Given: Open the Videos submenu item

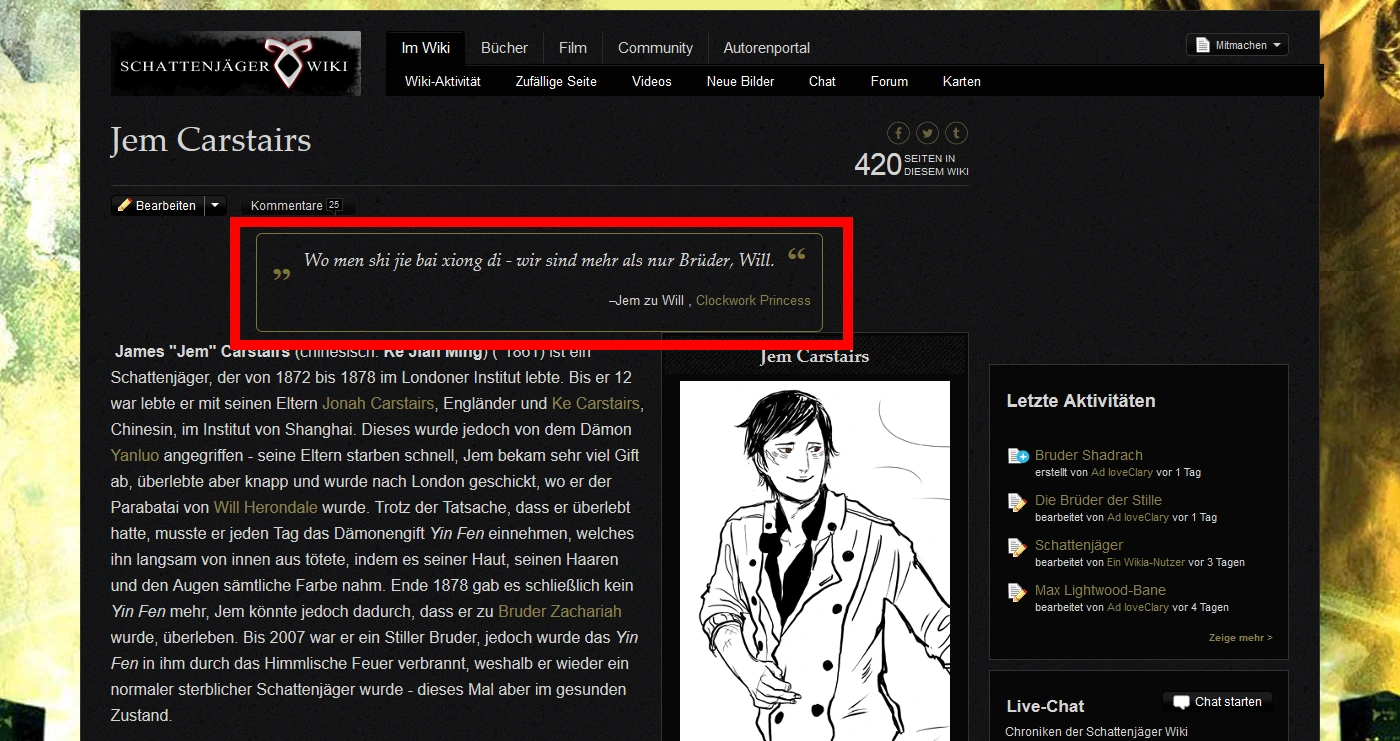Looking at the screenshot, I should [652, 81].
